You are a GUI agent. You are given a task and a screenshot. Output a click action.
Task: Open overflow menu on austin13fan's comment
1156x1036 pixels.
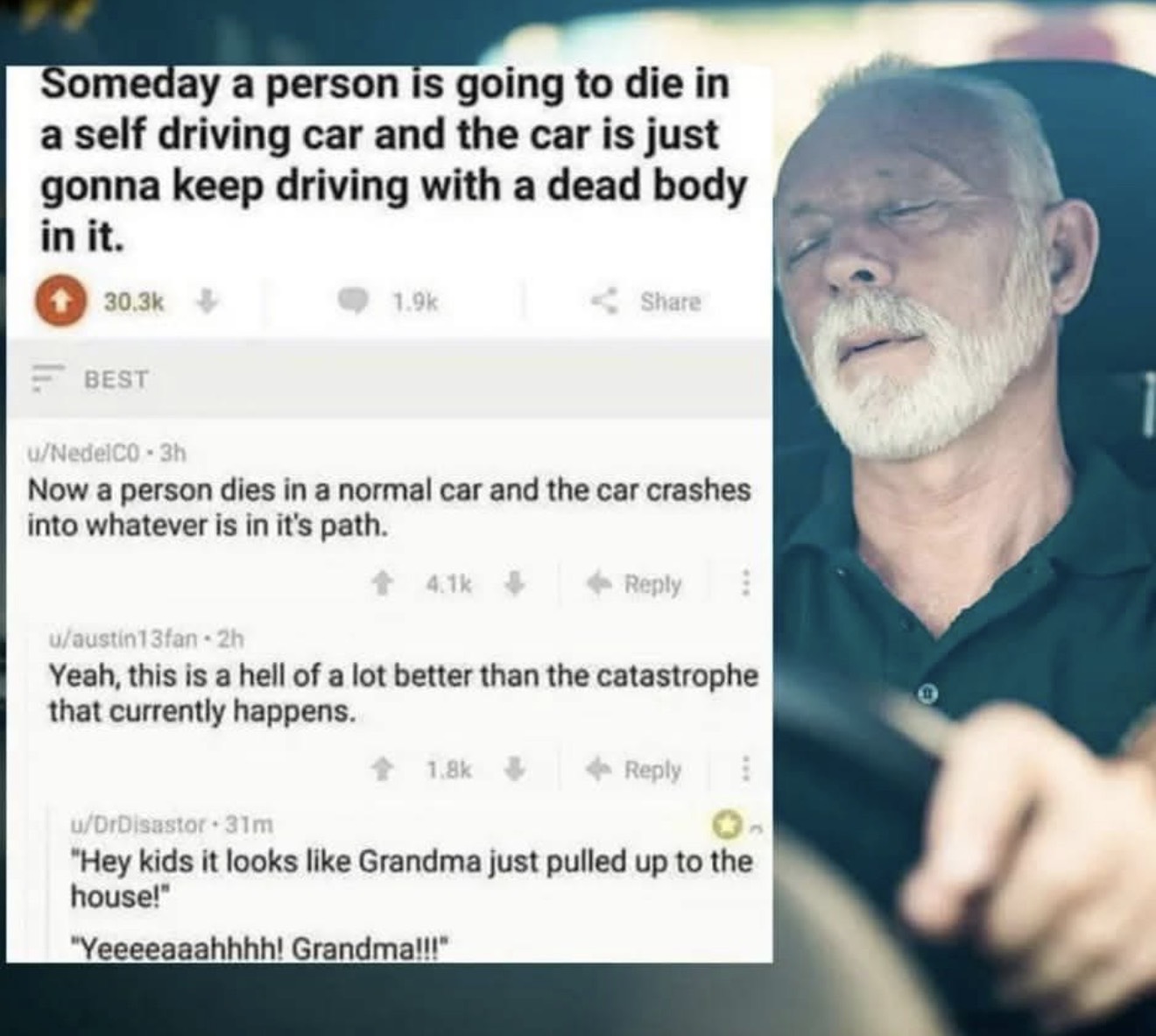[745, 770]
